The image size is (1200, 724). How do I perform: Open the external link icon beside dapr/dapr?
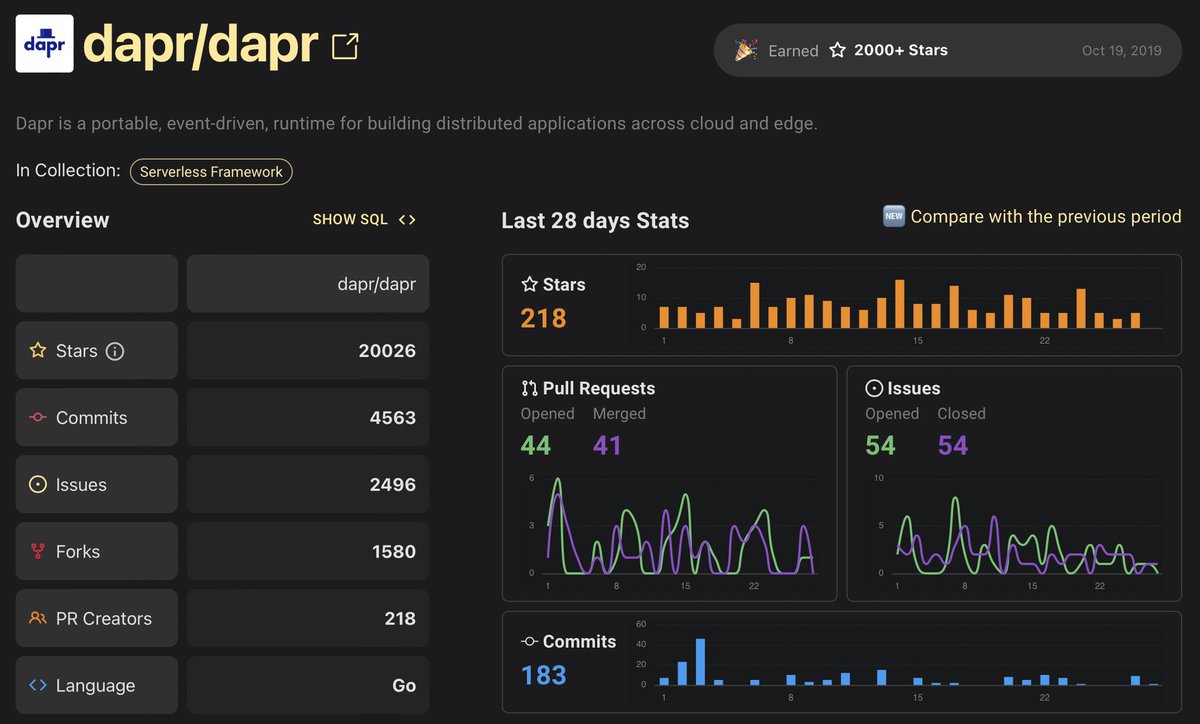coord(345,46)
